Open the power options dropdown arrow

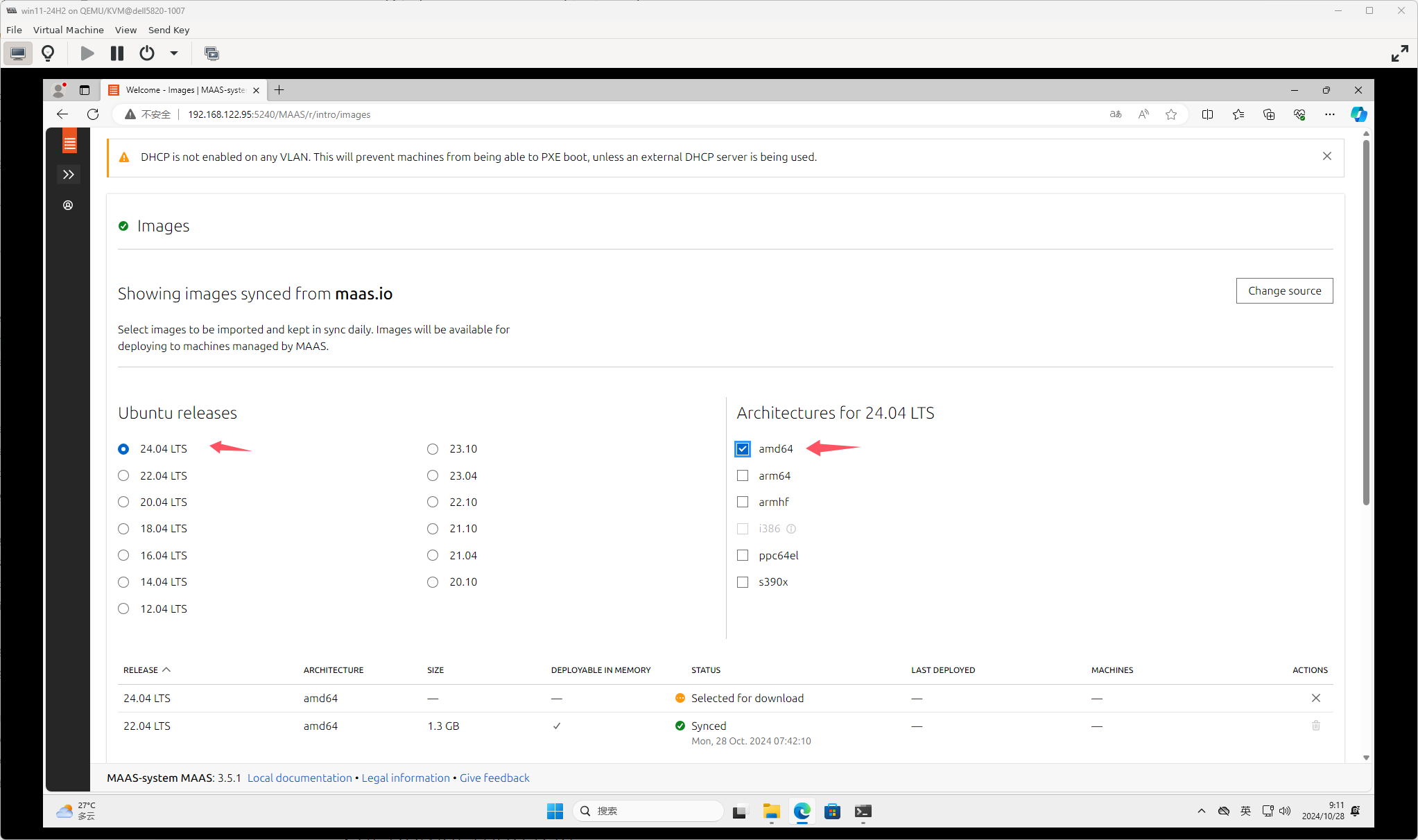(x=173, y=53)
